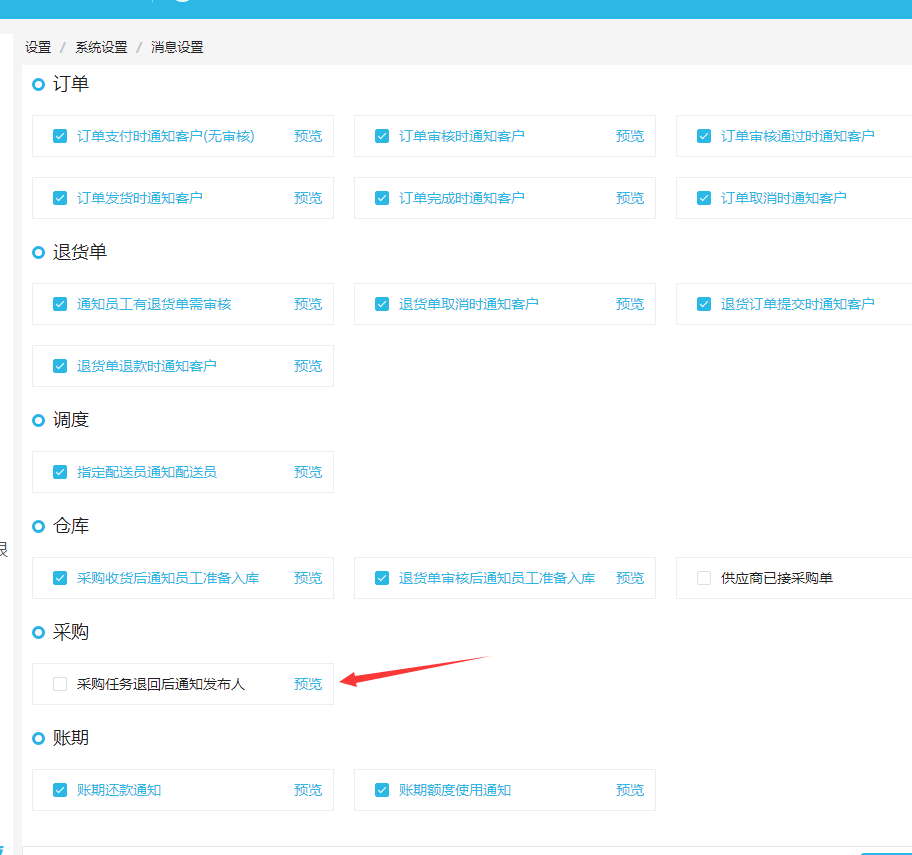Open 系统设置 breadcrumb link
This screenshot has width=912, height=855.
coord(101,47)
